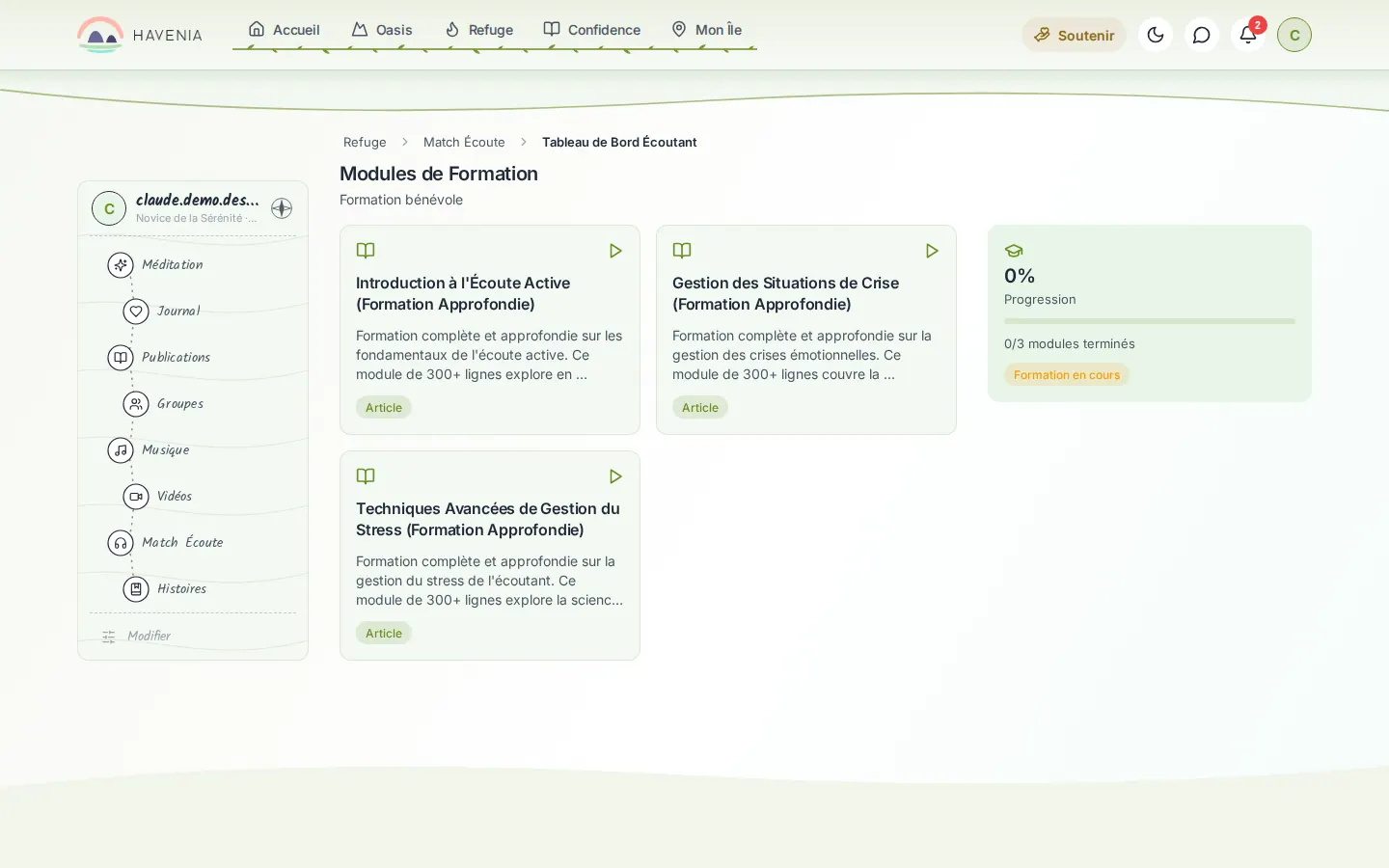Open Publications in the sidebar
This screenshot has width=1389, height=868.
click(x=176, y=357)
